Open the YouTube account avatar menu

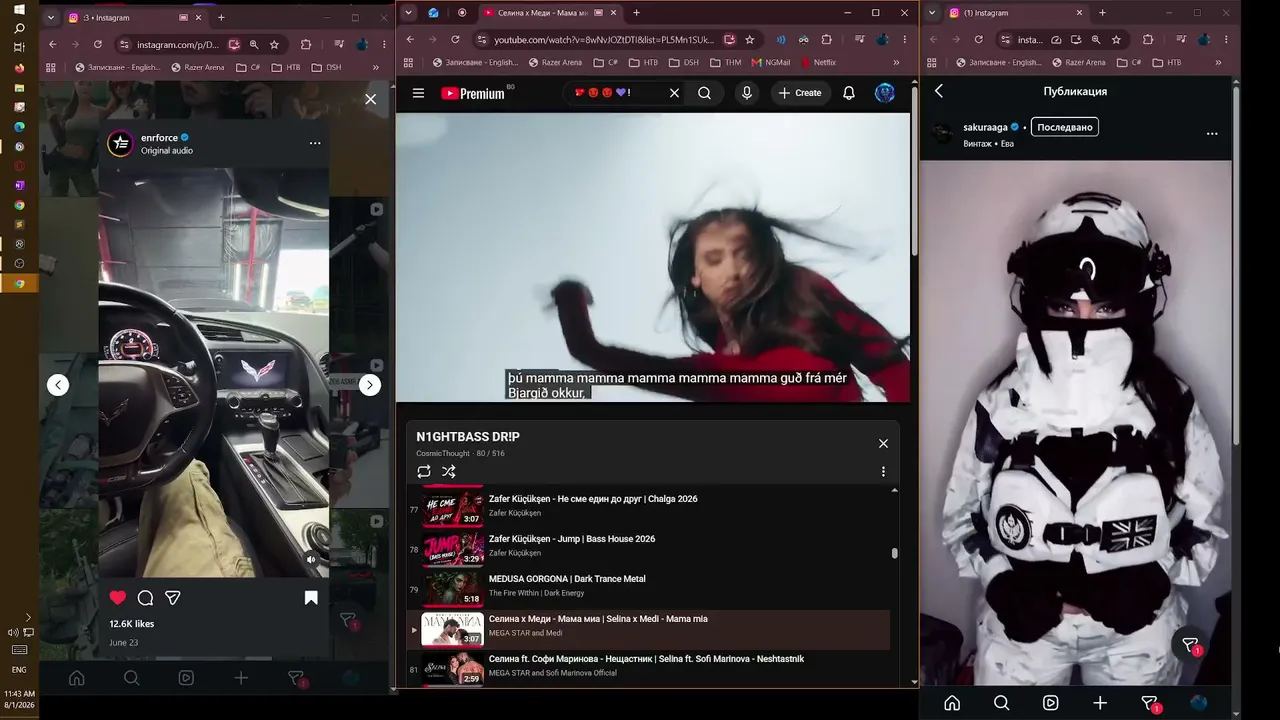885,93
